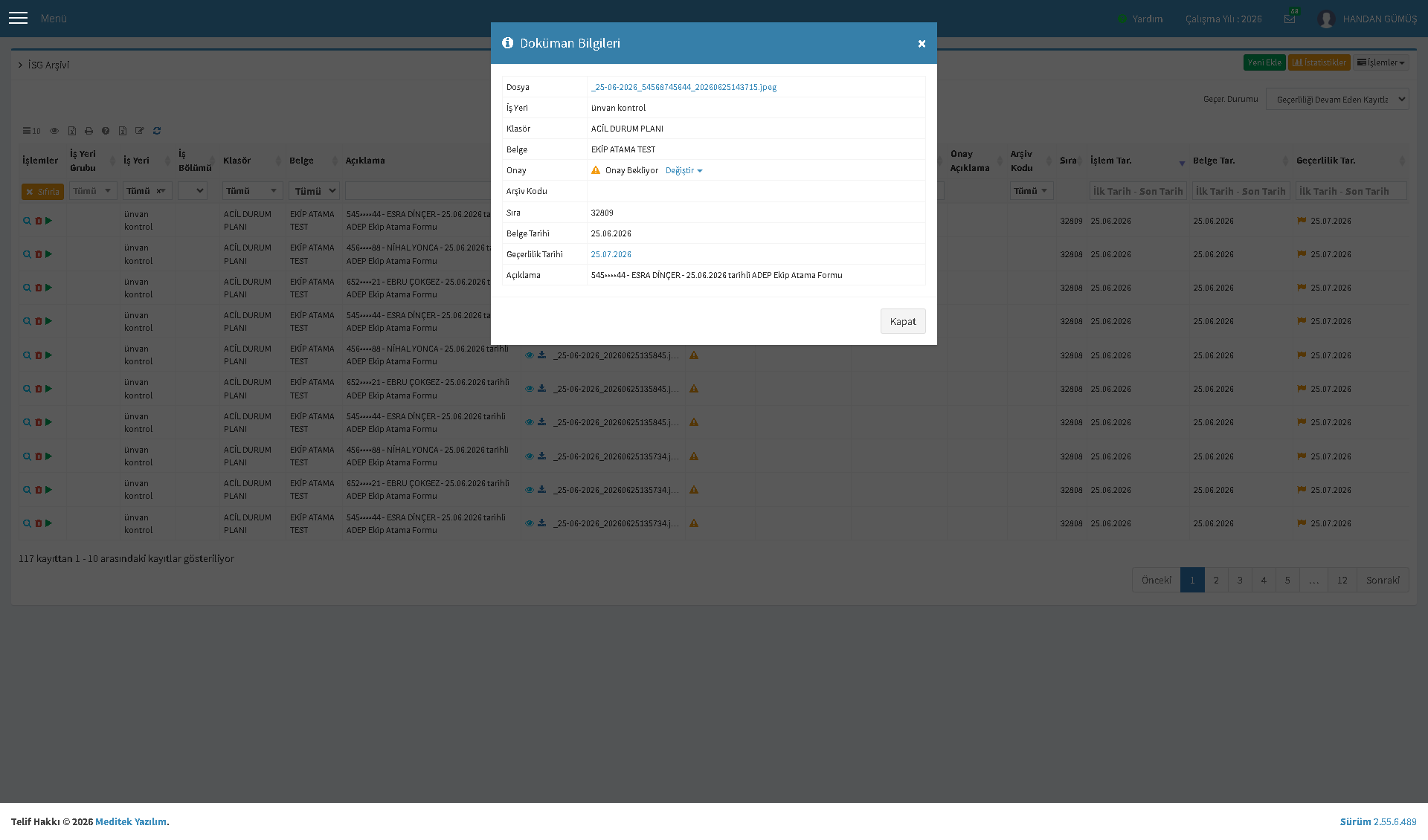Delete the first row using trash icon

click(x=39, y=221)
